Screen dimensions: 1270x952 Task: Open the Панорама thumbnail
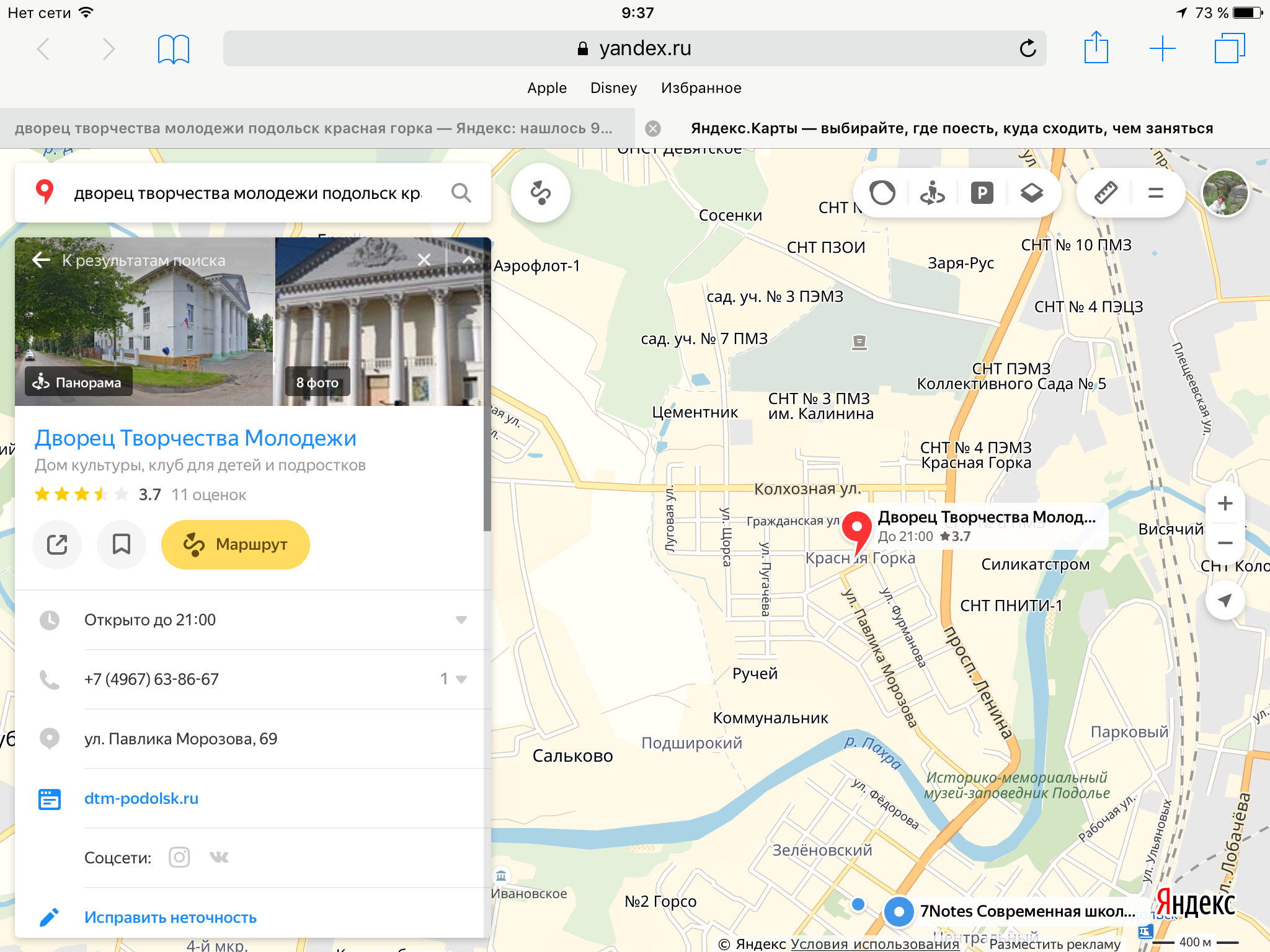pyautogui.click(x=79, y=382)
